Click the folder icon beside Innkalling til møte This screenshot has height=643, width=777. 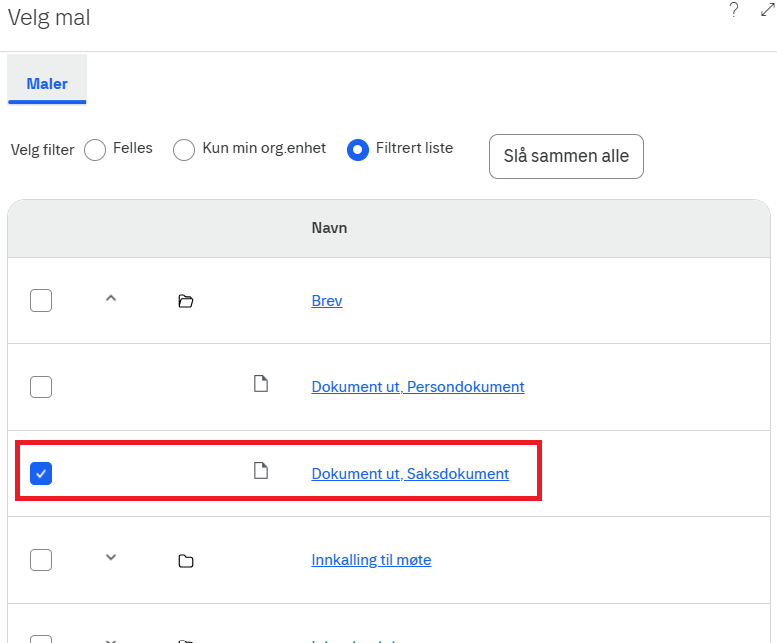185,561
